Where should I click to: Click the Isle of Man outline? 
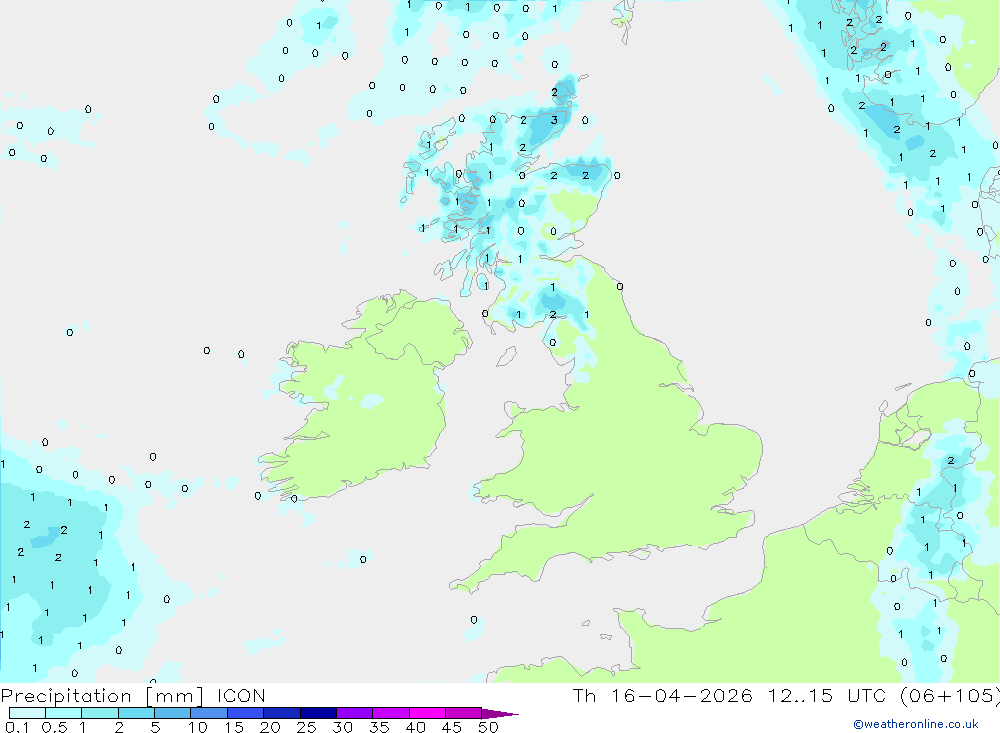[506, 356]
